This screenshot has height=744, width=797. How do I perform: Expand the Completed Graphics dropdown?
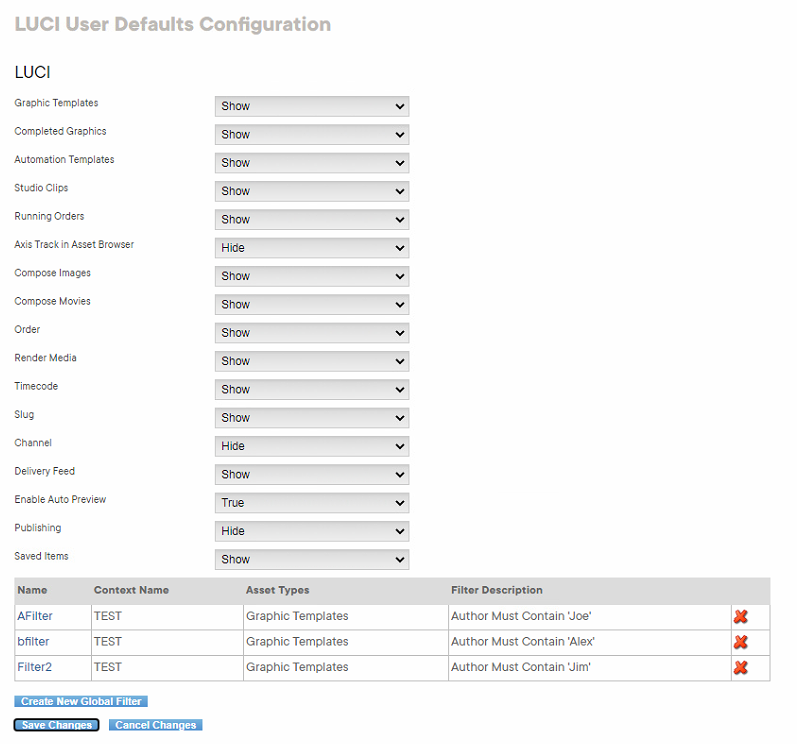pos(311,134)
